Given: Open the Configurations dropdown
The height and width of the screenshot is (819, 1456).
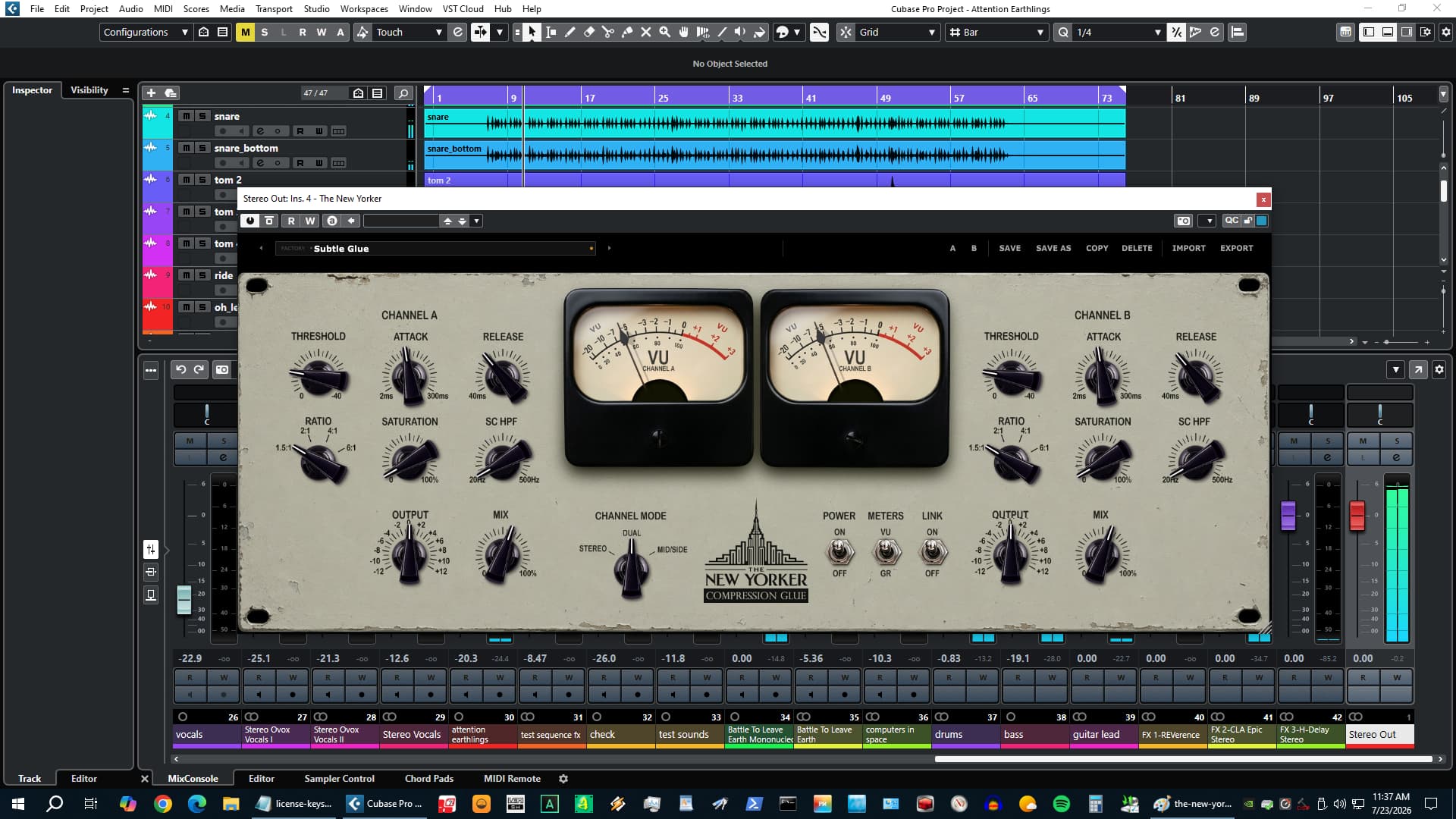Looking at the screenshot, I should [x=146, y=32].
